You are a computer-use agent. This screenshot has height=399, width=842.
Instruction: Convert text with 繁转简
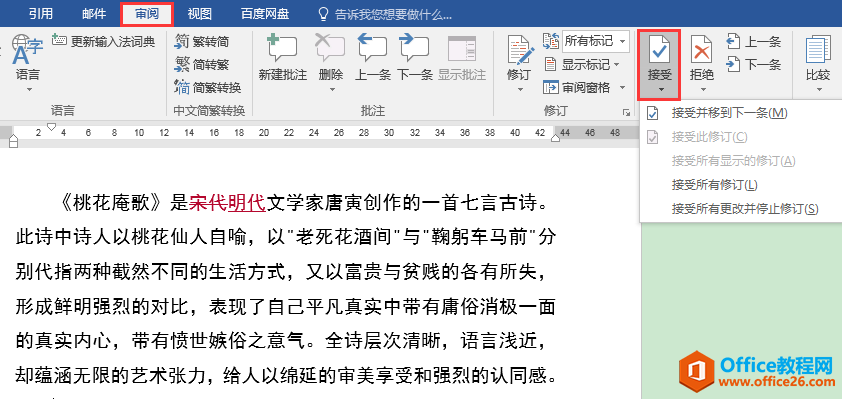[x=202, y=41]
